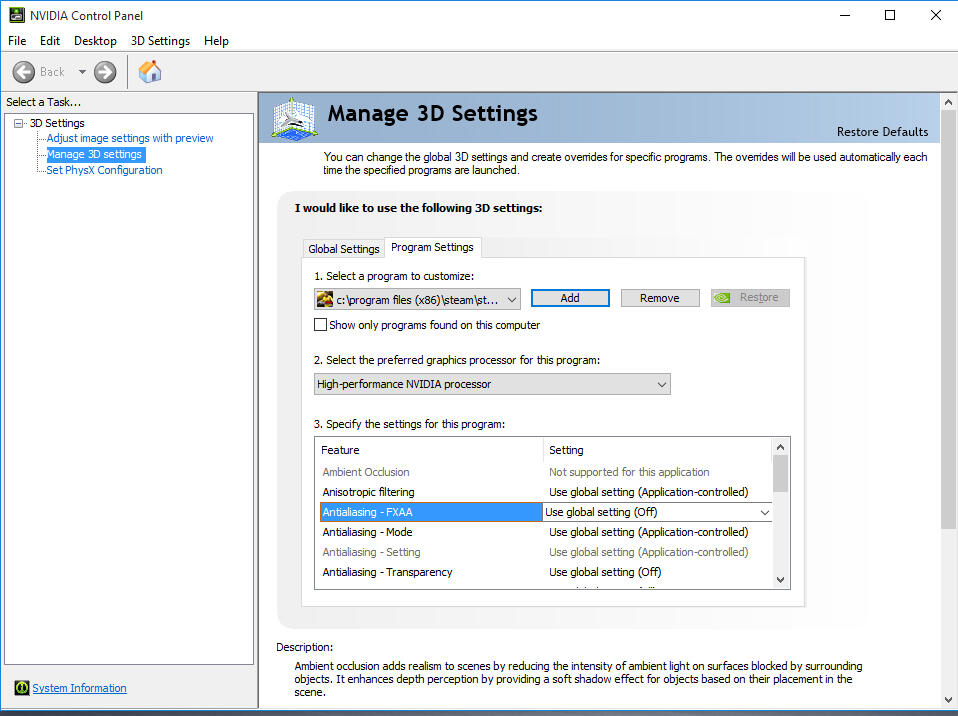Click the NVIDIA Control Panel title bar icon
958x716 pixels.
[x=15, y=14]
